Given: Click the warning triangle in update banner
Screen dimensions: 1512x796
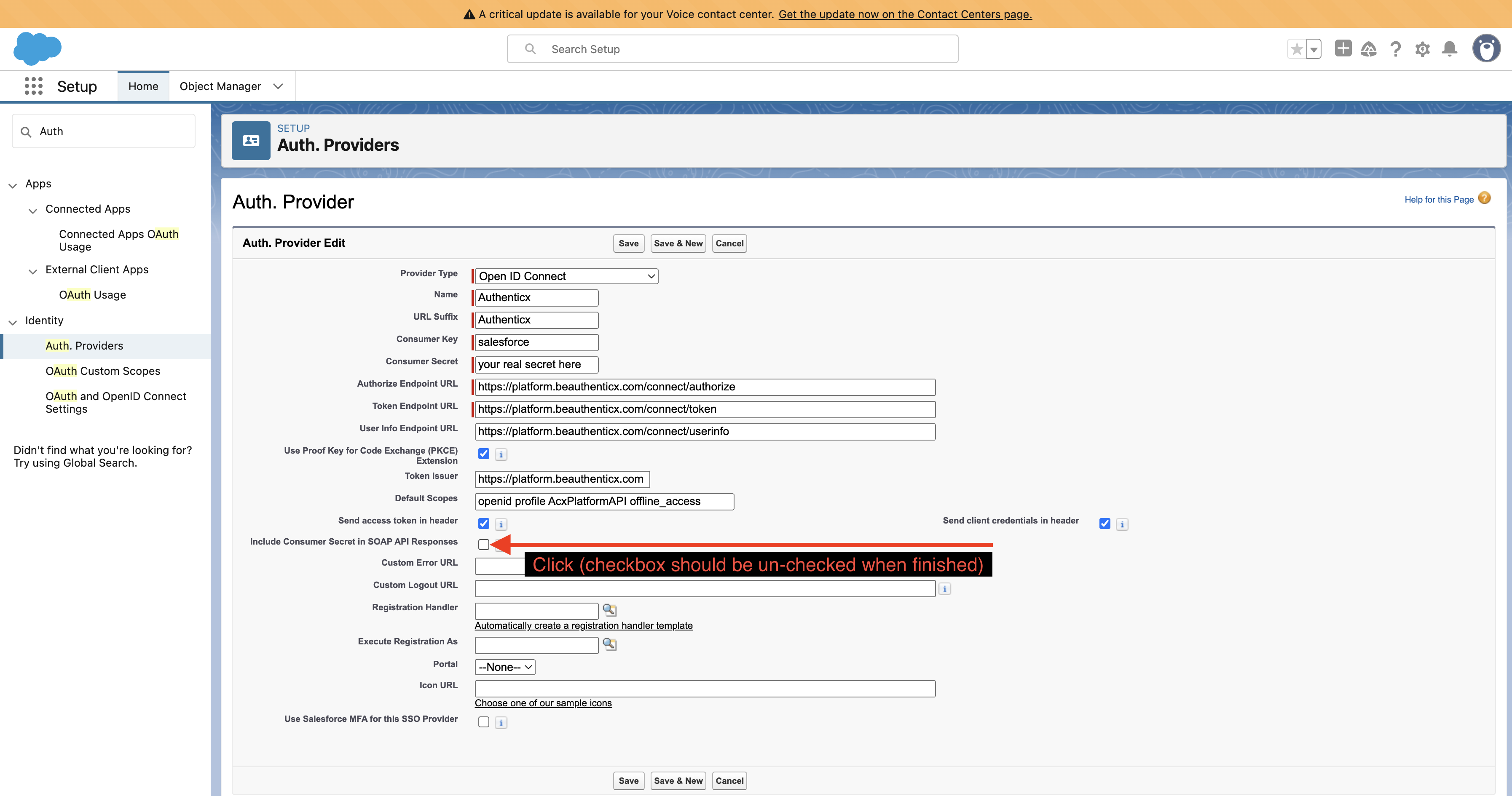Looking at the screenshot, I should pos(469,14).
